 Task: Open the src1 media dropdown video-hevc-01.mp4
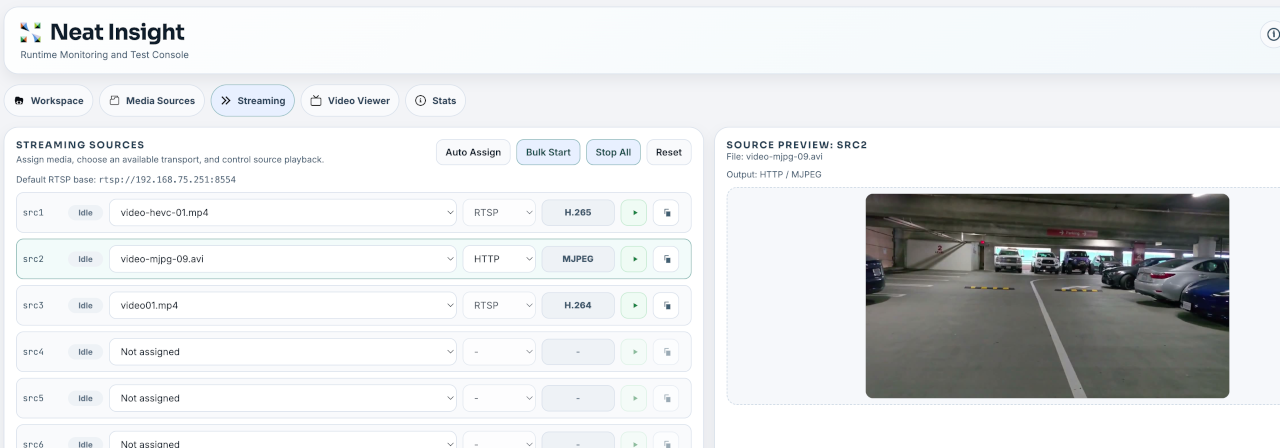283,213
